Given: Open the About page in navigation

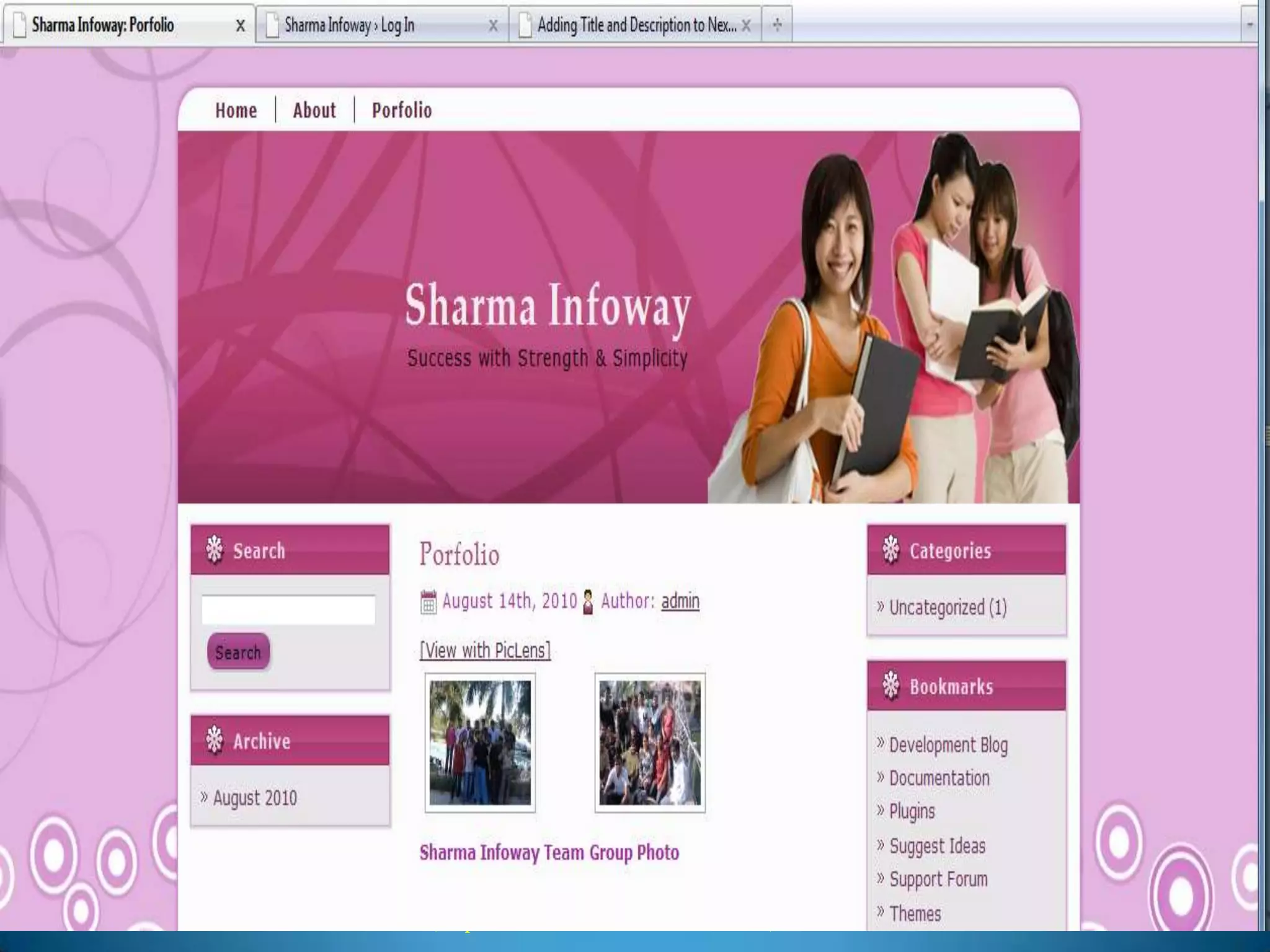Looking at the screenshot, I should [314, 110].
